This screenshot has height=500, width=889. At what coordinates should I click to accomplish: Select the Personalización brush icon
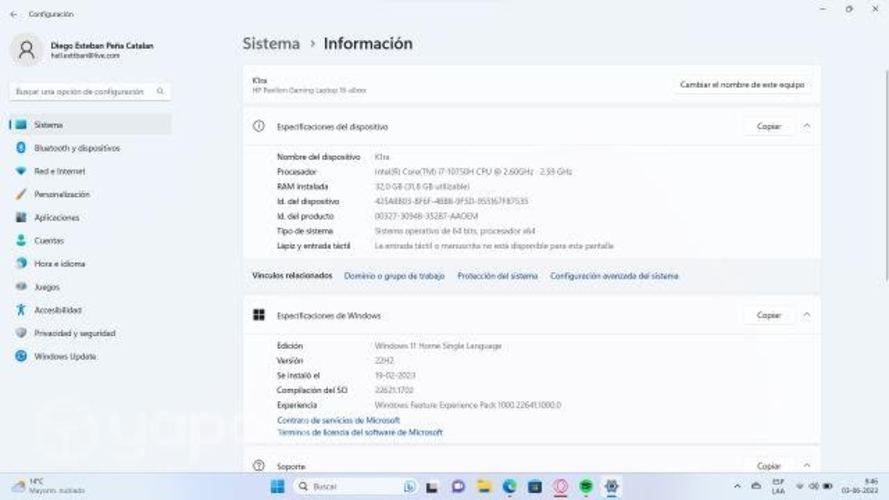(x=20, y=194)
